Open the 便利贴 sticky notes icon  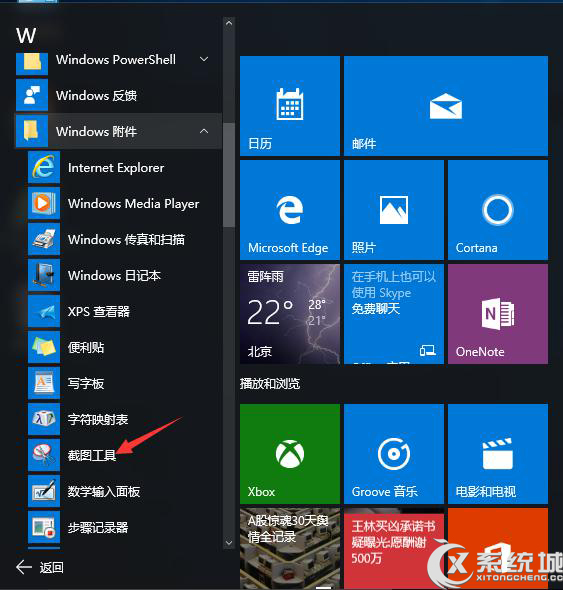tap(44, 347)
